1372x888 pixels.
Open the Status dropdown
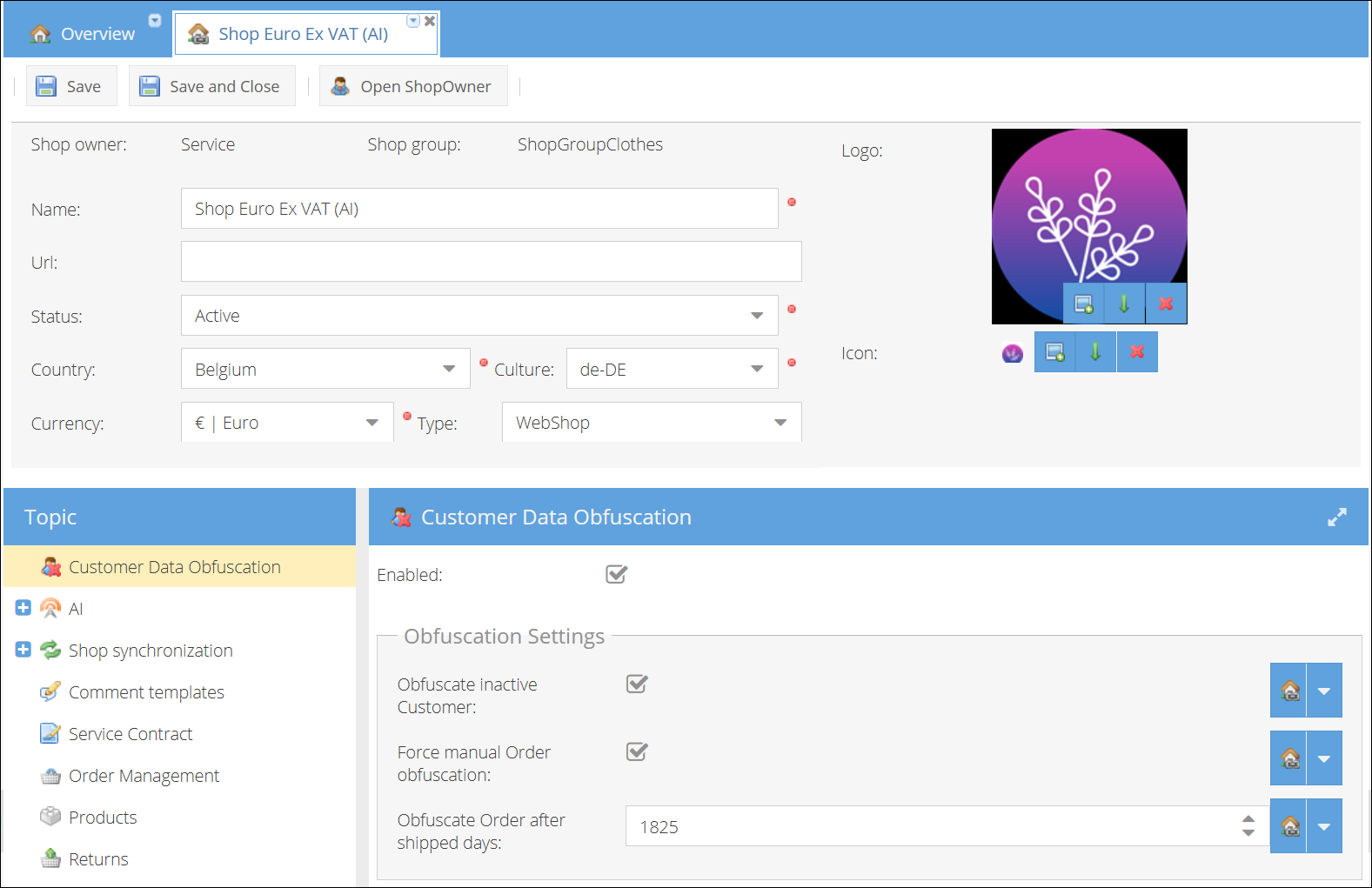[756, 316]
